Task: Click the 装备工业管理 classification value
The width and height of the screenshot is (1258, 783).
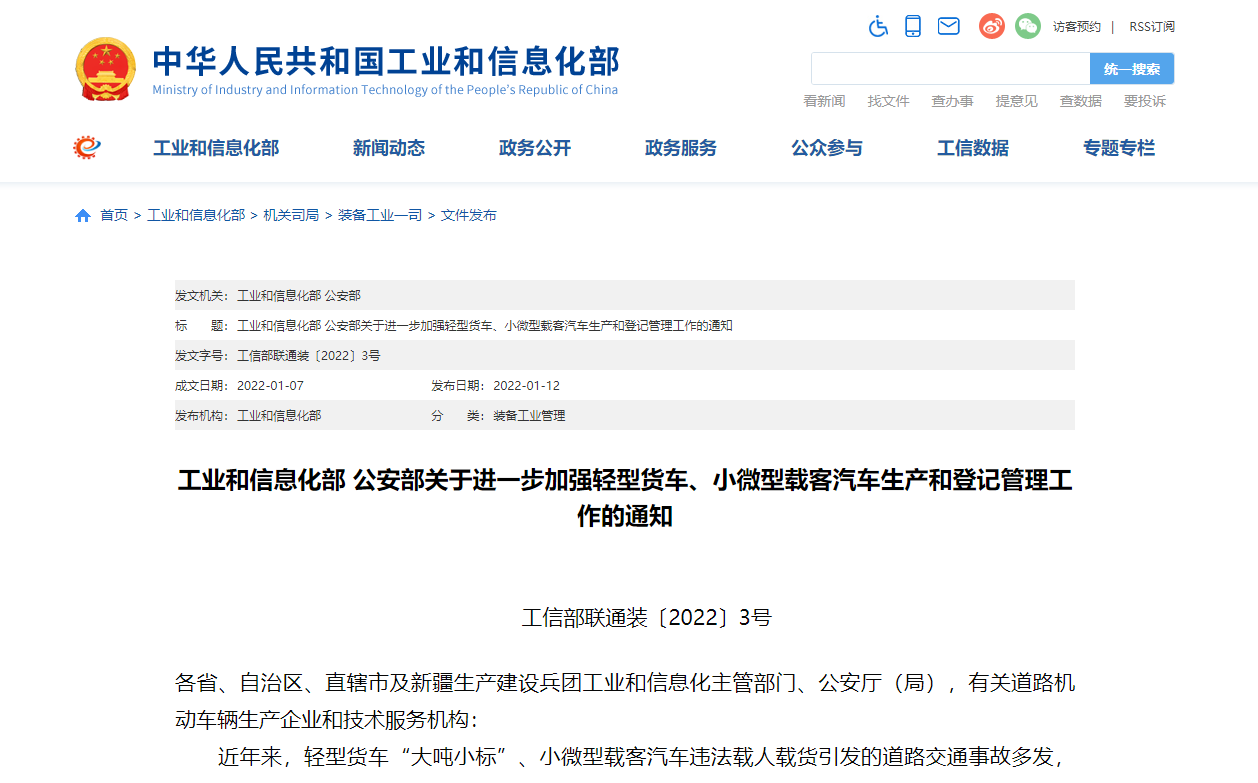Action: 529,416
